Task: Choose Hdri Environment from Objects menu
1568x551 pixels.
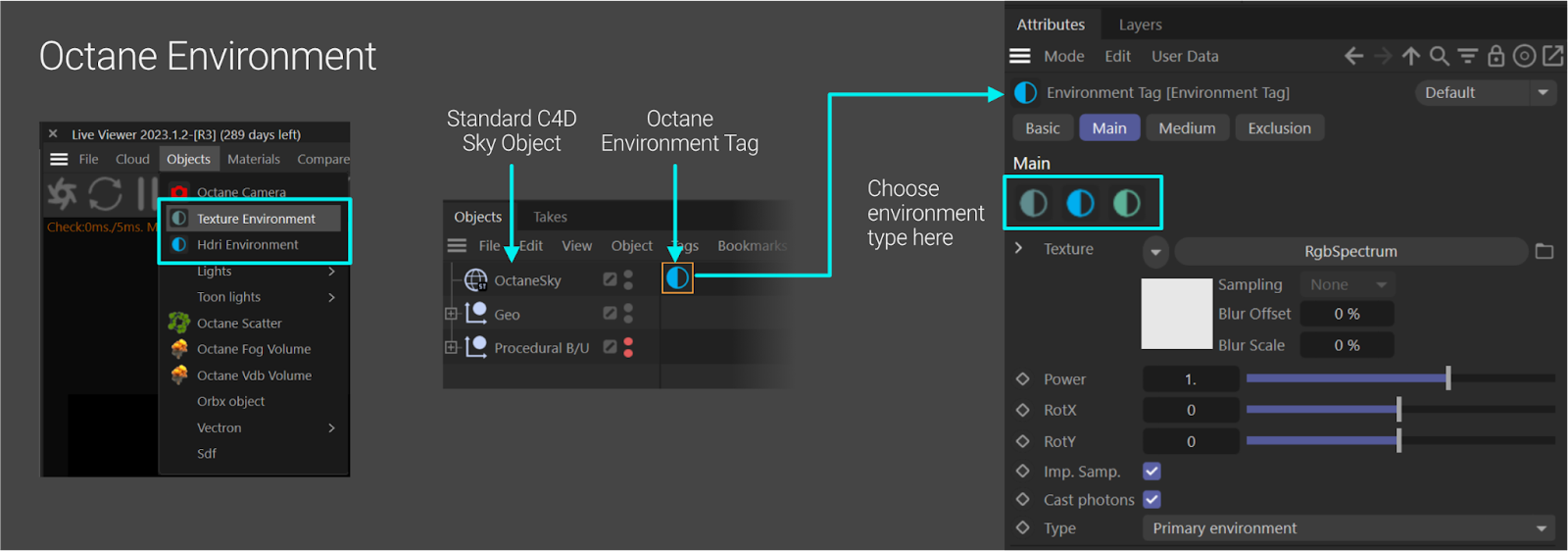Action: coord(247,245)
